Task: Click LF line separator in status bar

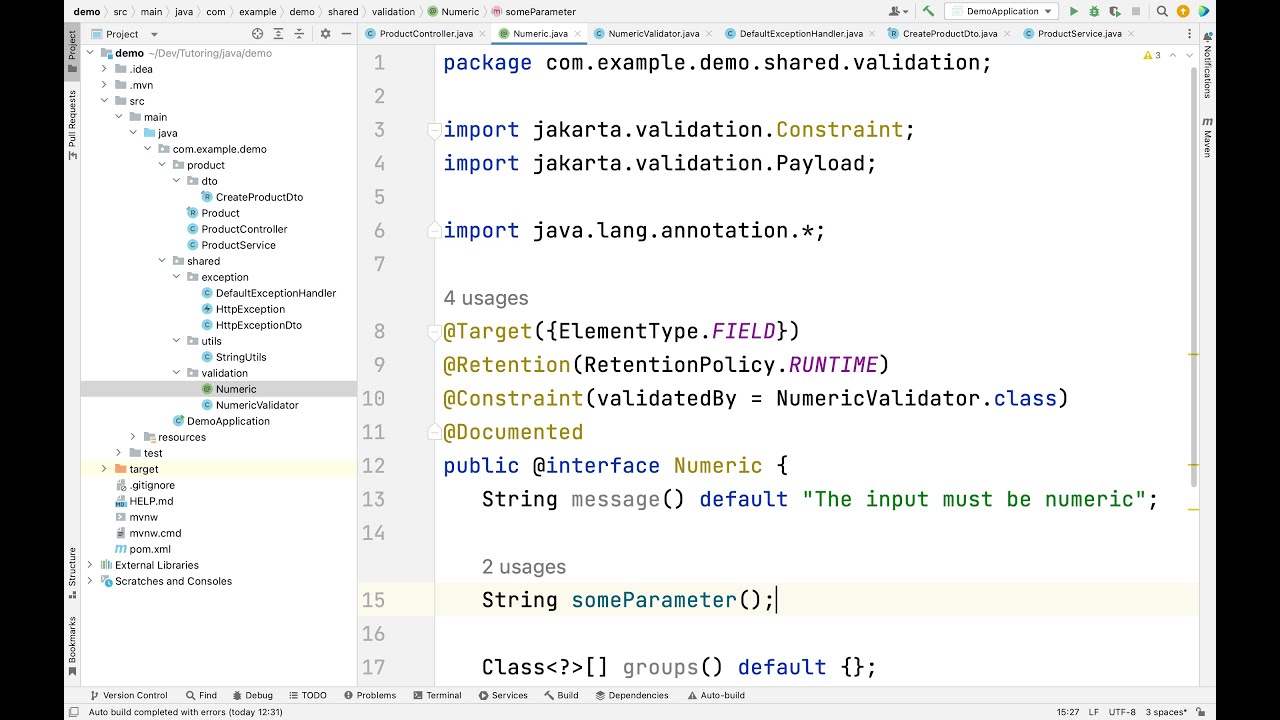Action: pos(1092,712)
